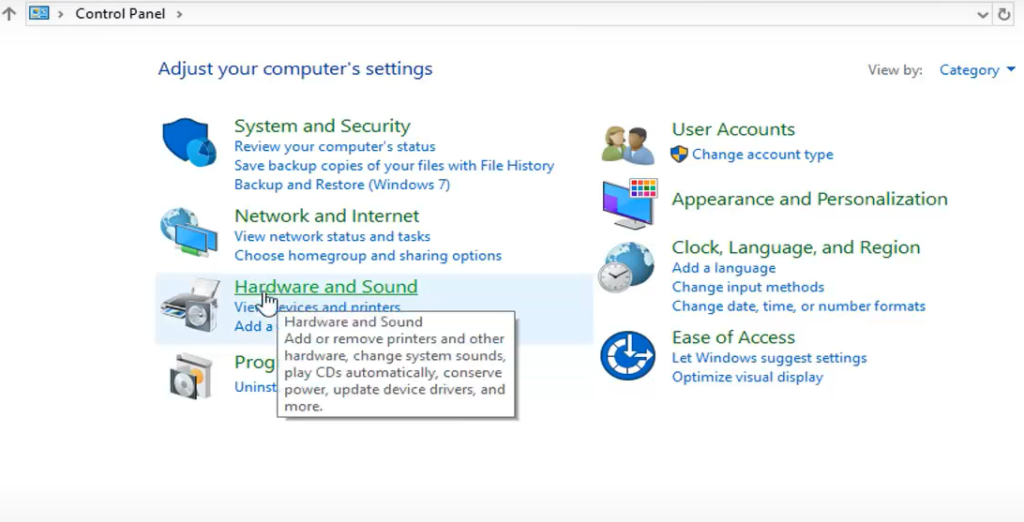Refresh the Control Panel view
Image resolution: width=1024 pixels, height=522 pixels.
click(x=1004, y=14)
